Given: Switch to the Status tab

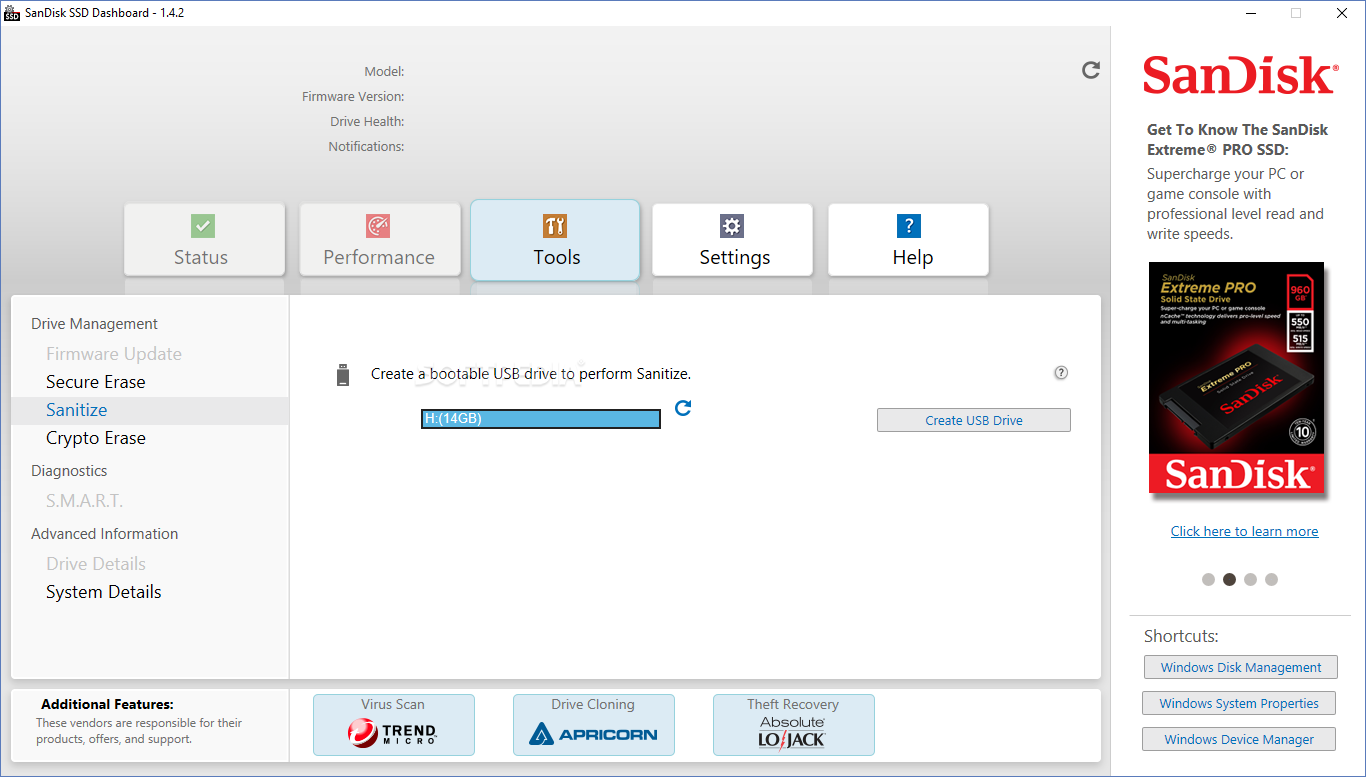Looking at the screenshot, I should 204,240.
